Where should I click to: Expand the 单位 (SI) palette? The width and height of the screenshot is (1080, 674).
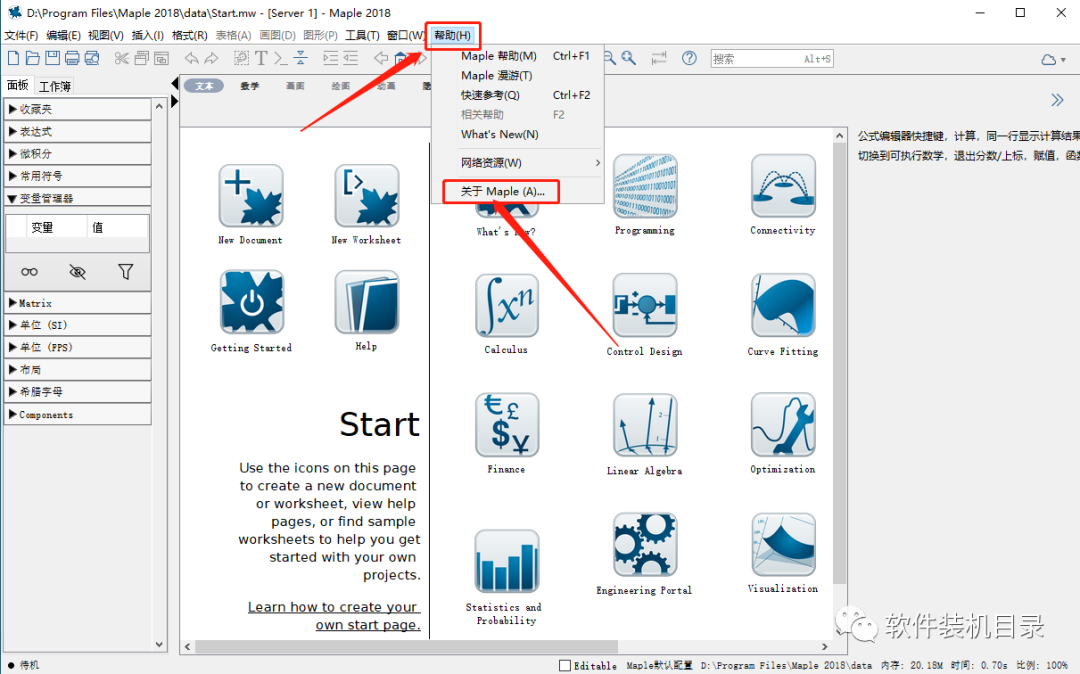(77, 325)
